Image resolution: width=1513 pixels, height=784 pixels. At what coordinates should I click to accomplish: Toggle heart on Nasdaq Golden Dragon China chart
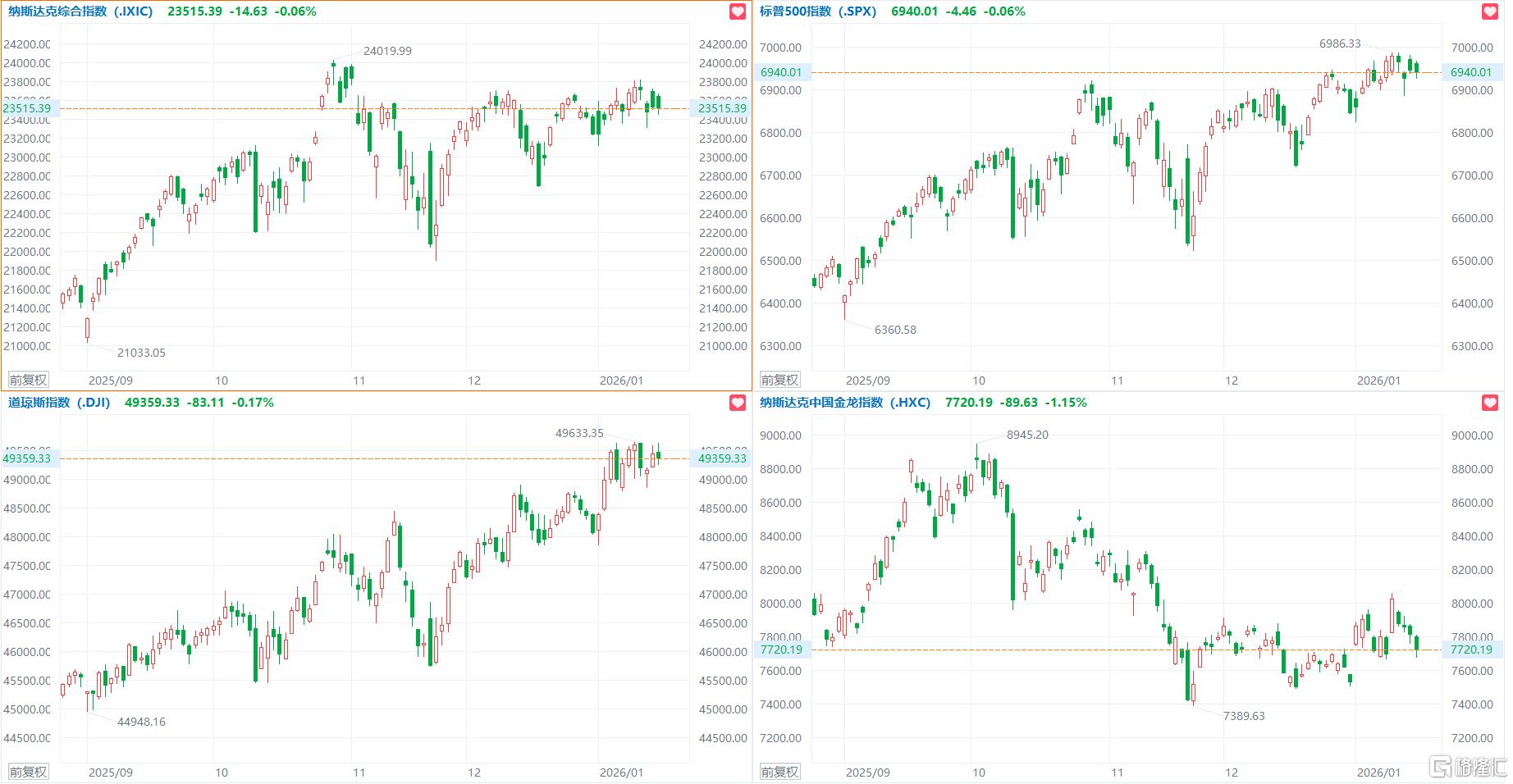[x=1489, y=403]
